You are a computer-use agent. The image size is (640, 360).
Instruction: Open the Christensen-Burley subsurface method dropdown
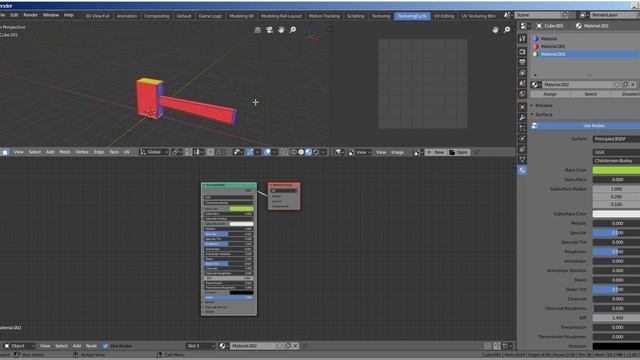click(x=616, y=161)
